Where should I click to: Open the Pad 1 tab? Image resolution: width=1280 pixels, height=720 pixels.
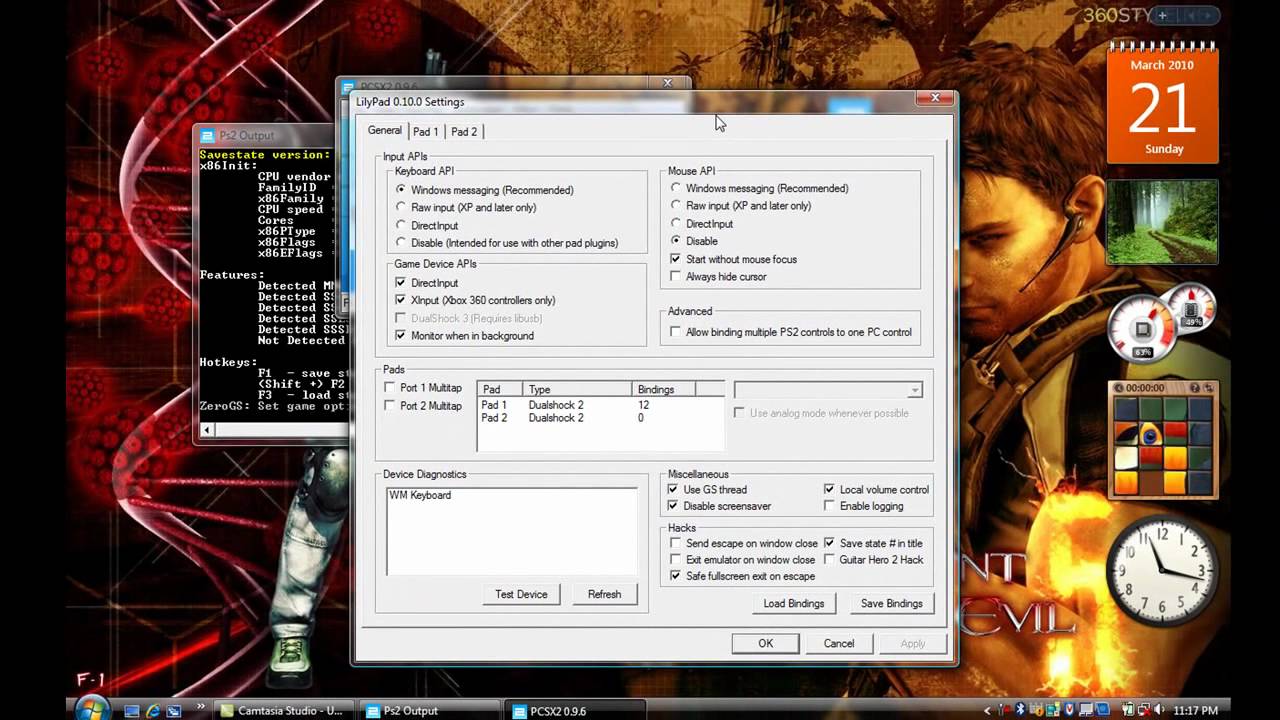coord(426,131)
